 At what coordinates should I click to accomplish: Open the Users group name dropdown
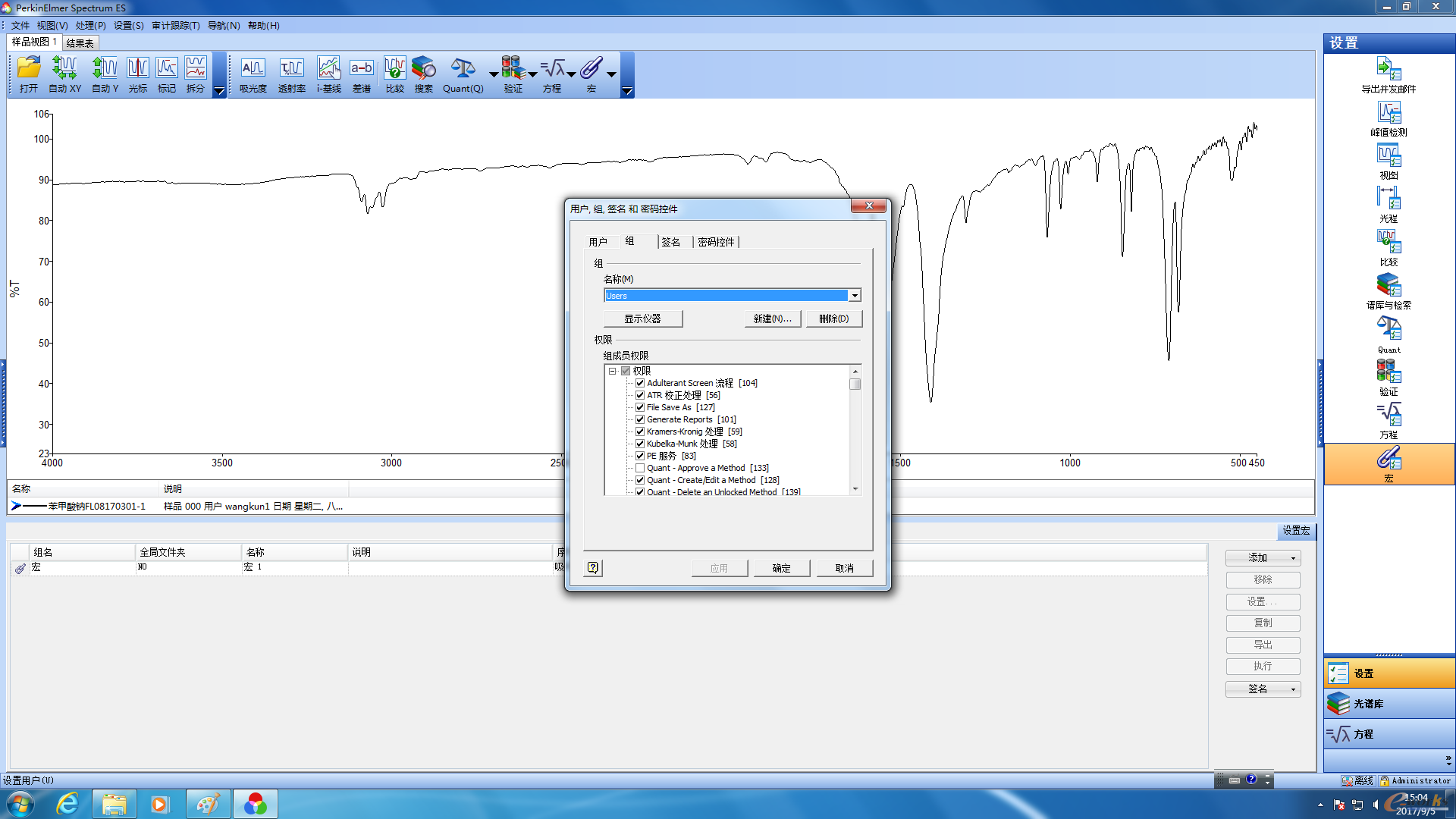(x=855, y=296)
